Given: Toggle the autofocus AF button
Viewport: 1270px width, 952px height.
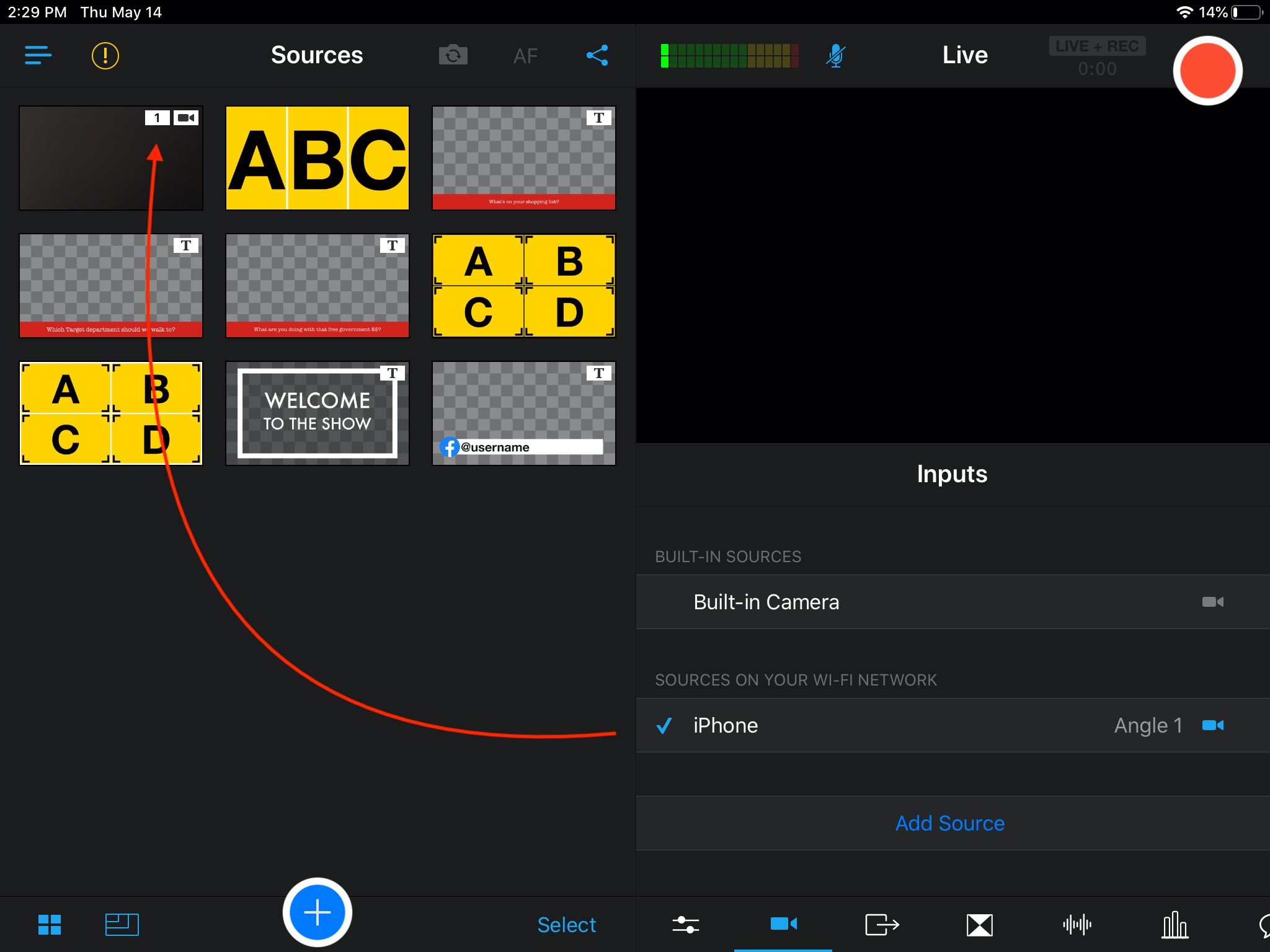Looking at the screenshot, I should click(524, 55).
